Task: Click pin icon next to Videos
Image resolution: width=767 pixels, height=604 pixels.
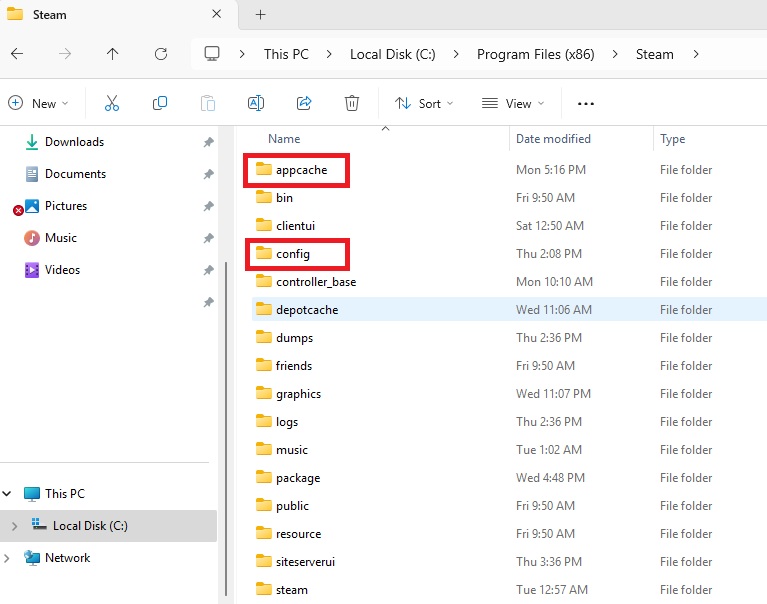Action: (208, 270)
